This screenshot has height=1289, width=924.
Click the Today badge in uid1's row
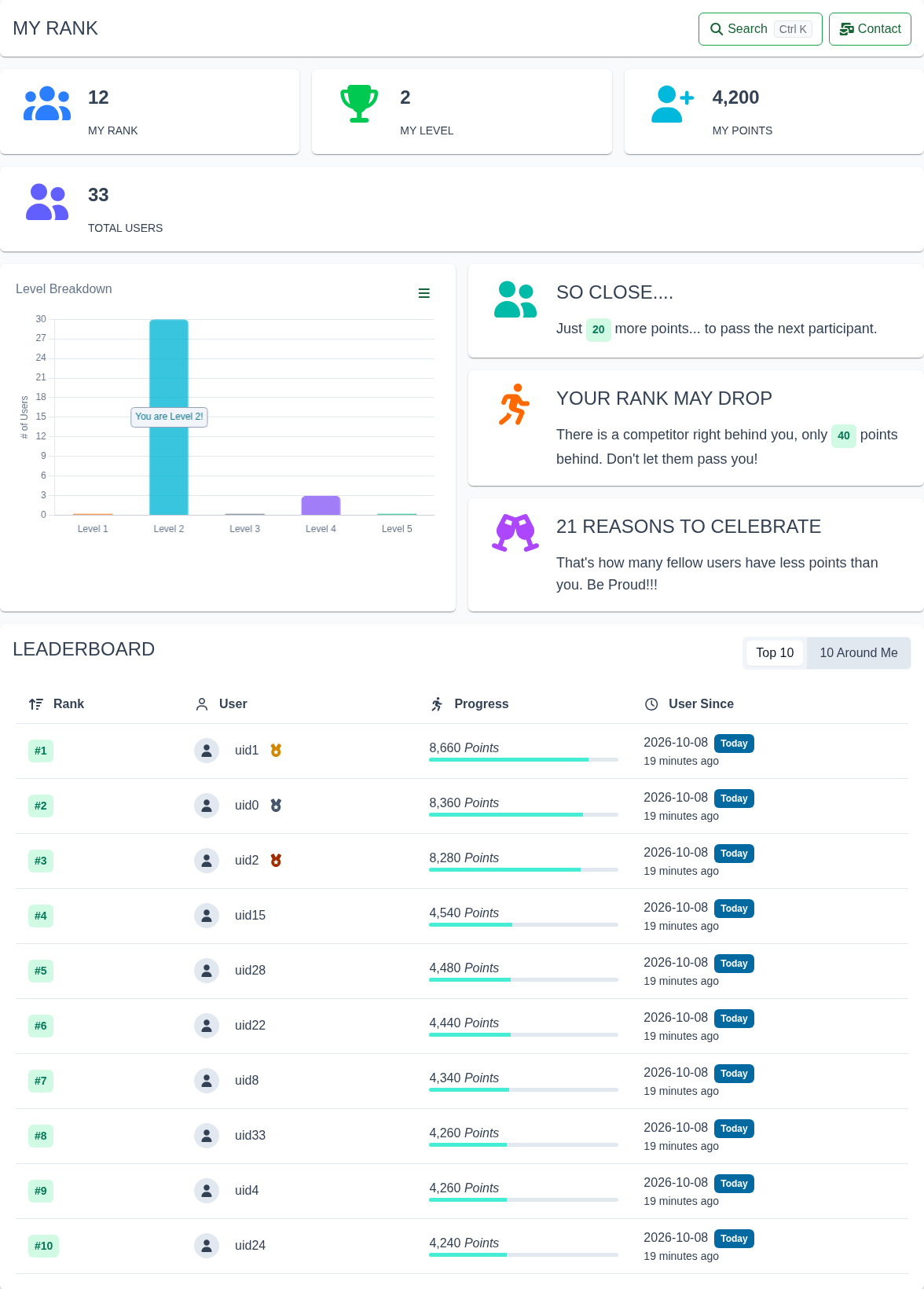coord(734,744)
